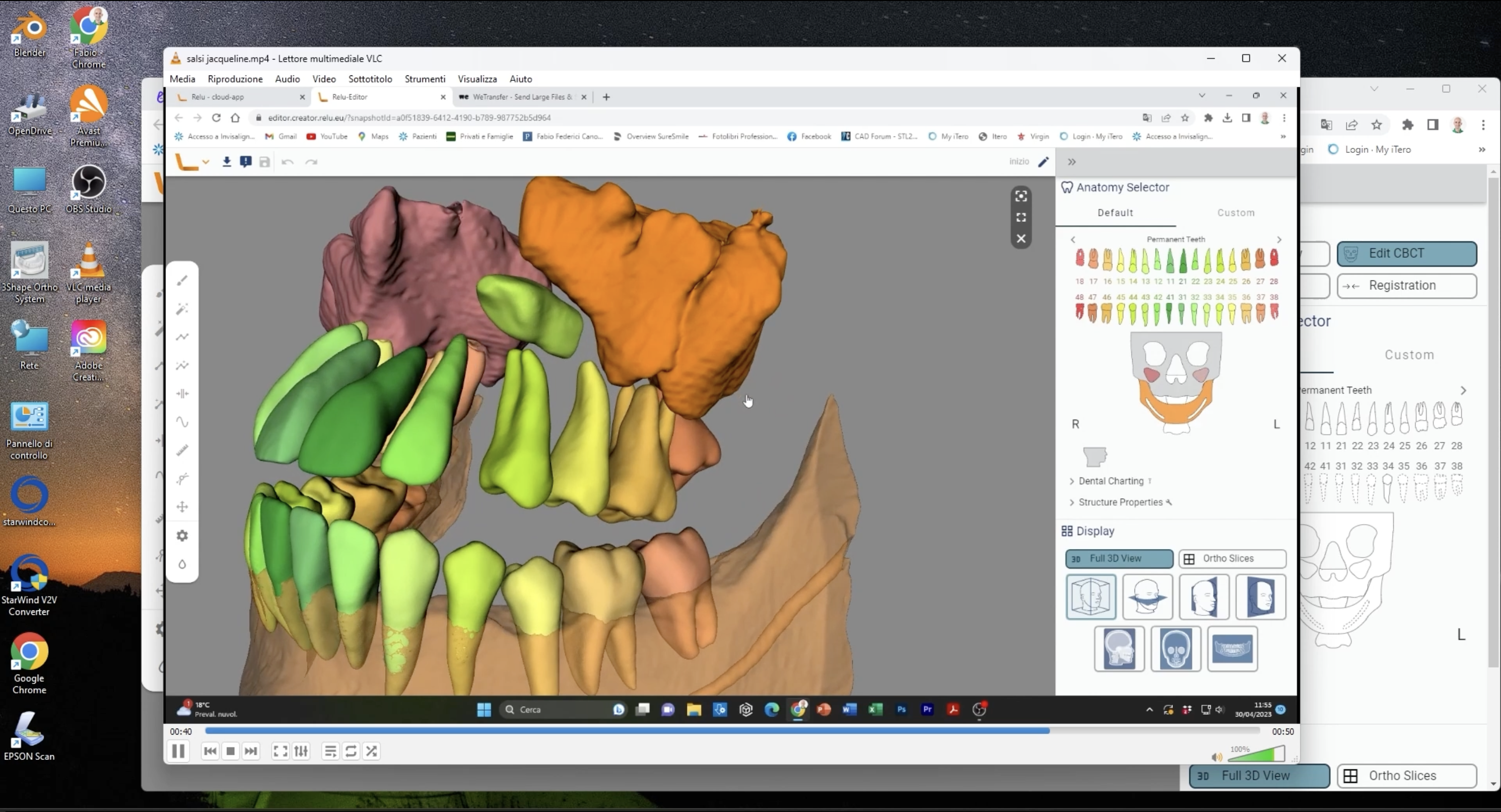Click the Registration button in background window
The height and width of the screenshot is (812, 1501).
coord(1407,285)
